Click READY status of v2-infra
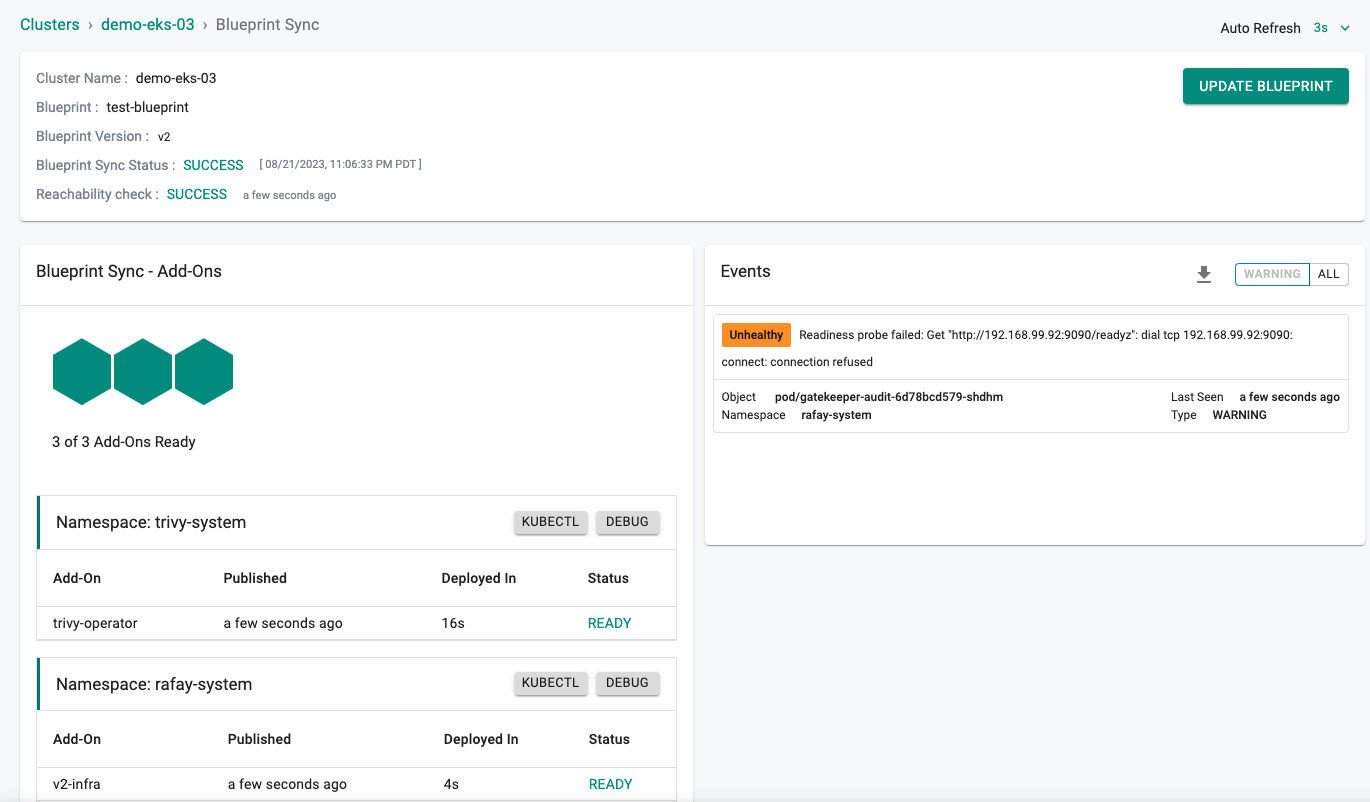 [610, 784]
